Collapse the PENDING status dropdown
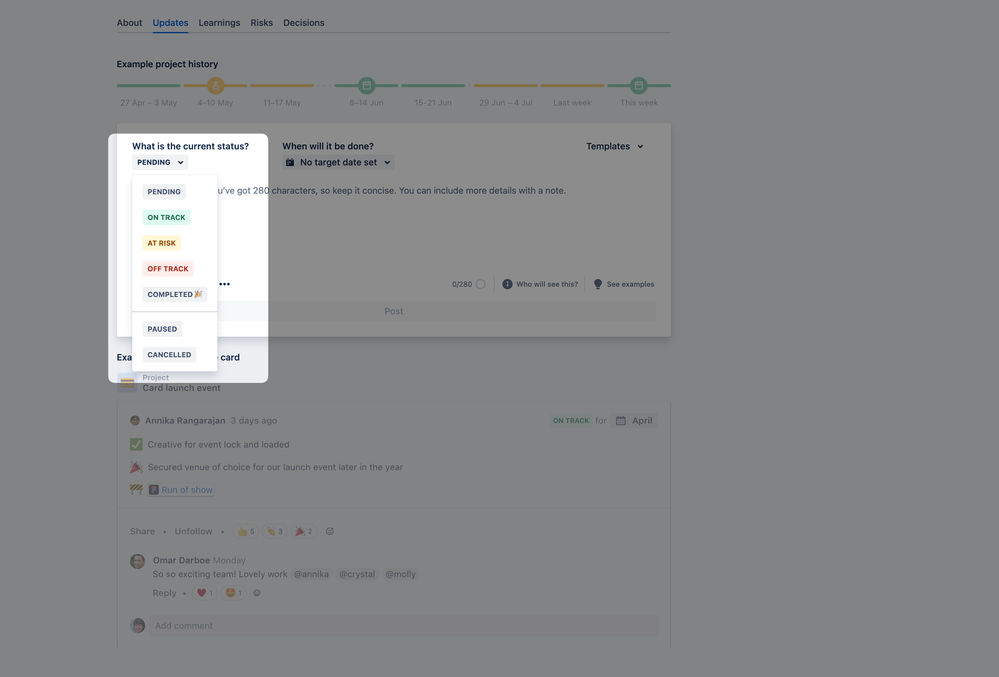This screenshot has width=999, height=677. tap(160, 162)
